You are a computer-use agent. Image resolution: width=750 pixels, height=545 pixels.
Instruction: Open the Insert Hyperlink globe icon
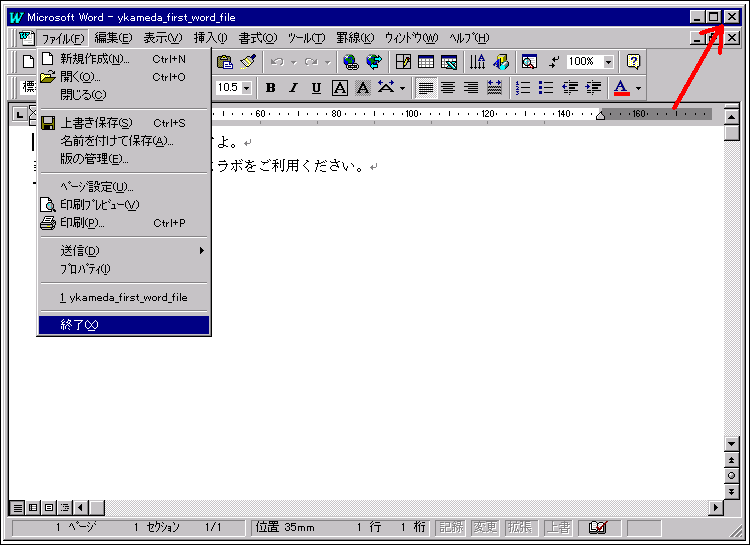tap(351, 62)
